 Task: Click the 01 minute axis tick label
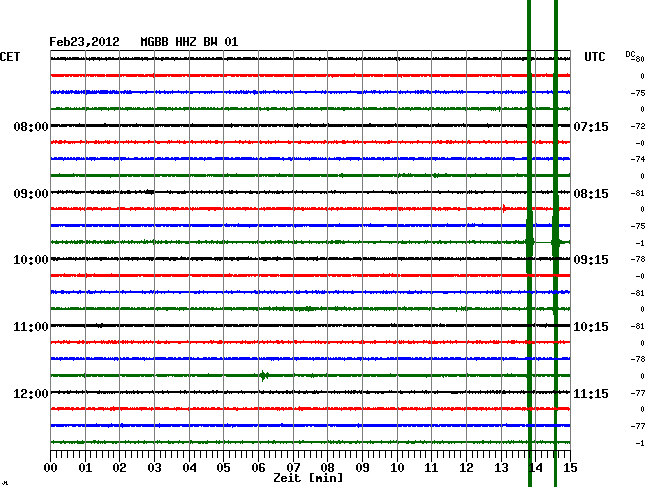click(85, 468)
